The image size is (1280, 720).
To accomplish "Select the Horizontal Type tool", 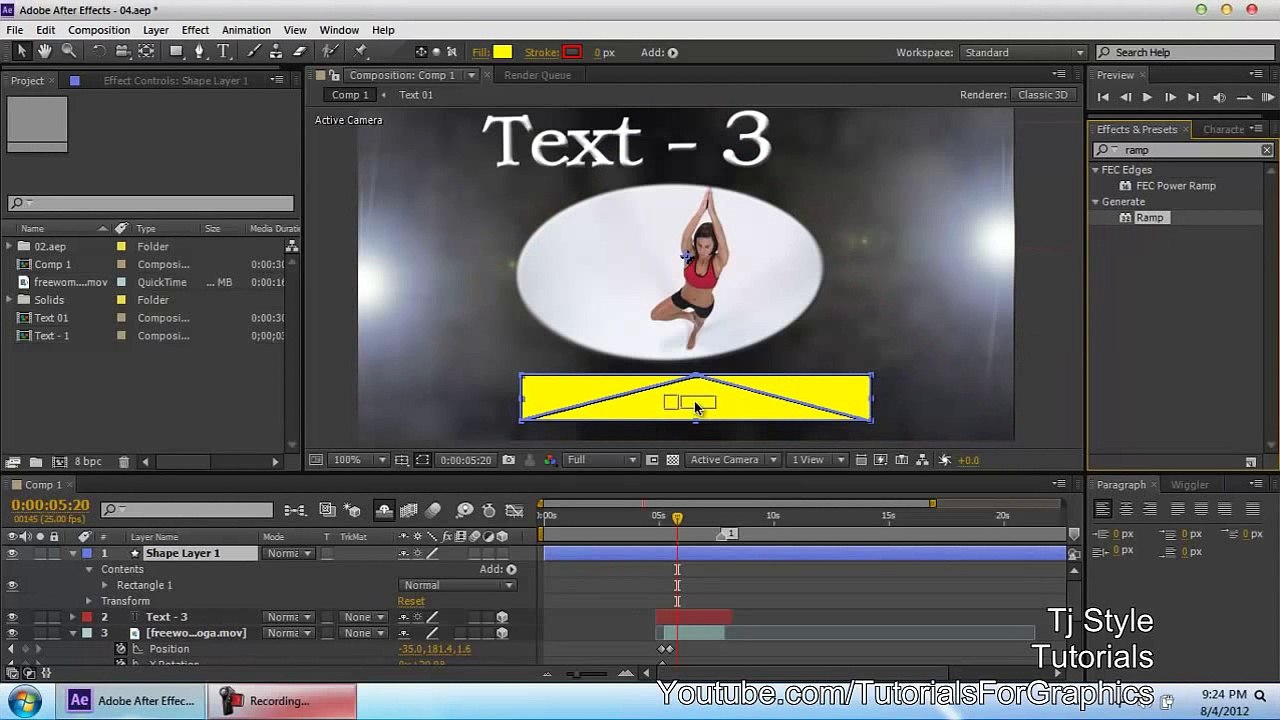I will 223,52.
